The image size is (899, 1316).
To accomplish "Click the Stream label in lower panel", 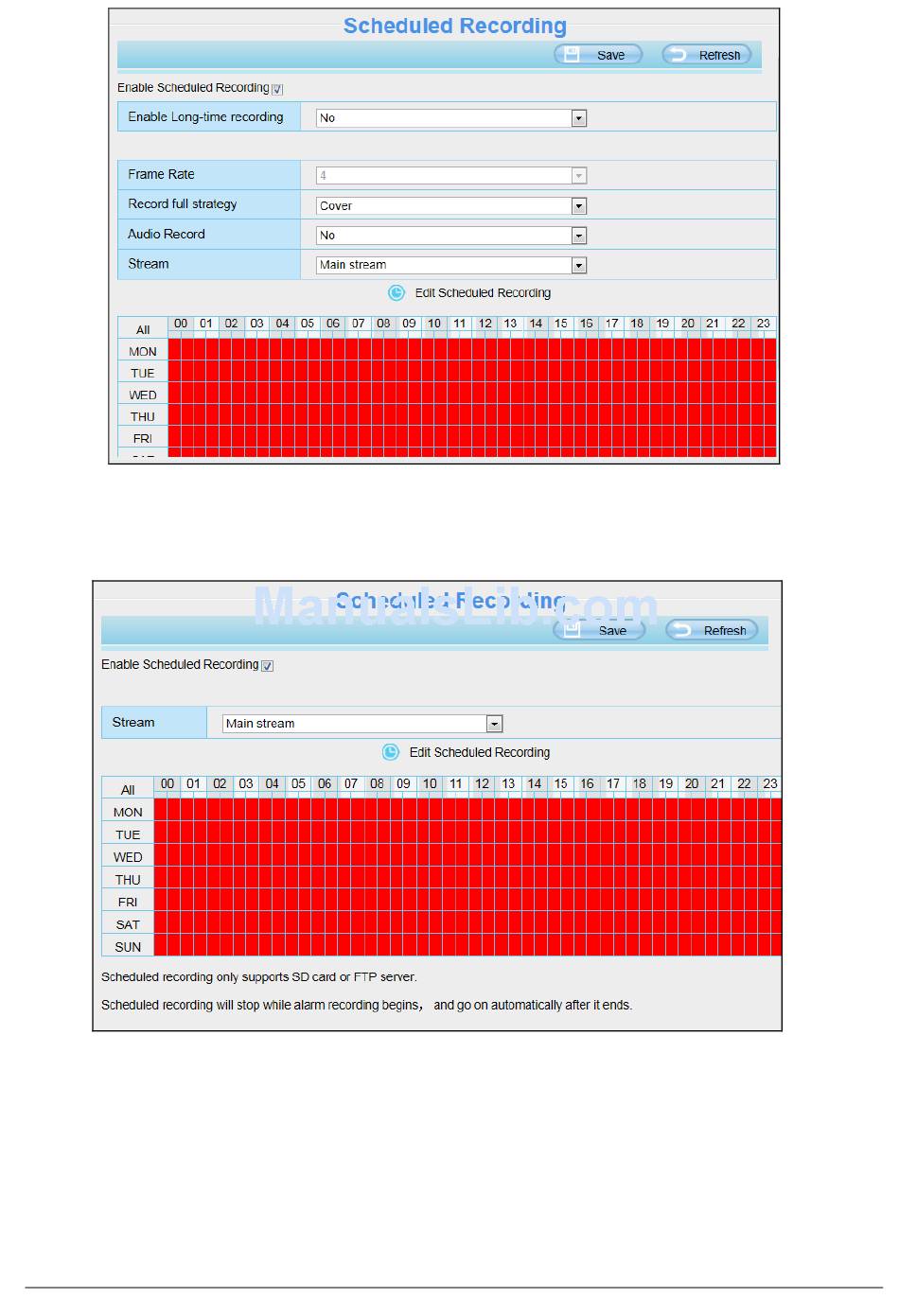I will (x=133, y=722).
